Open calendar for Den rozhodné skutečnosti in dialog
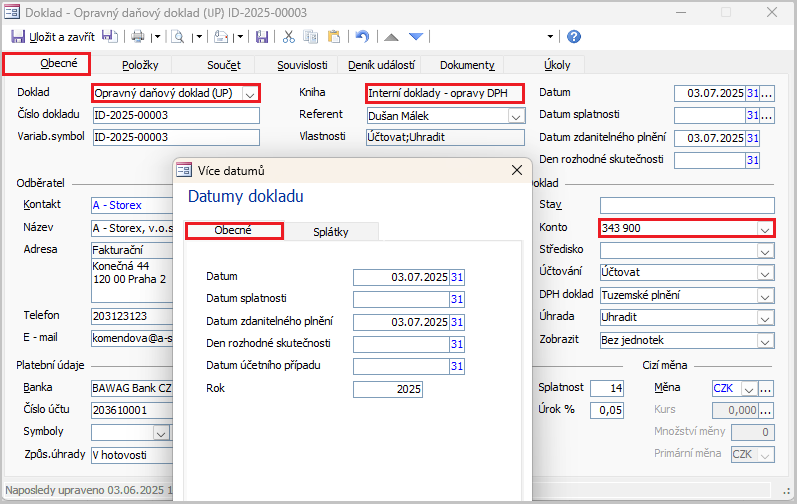The width and height of the screenshot is (797, 504). pos(456,344)
